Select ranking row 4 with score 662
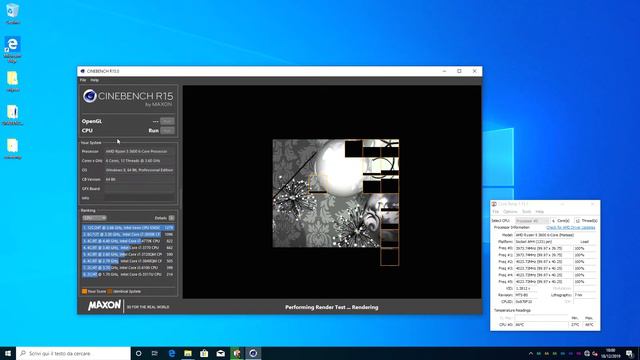640x360 pixels. pyautogui.click(x=128, y=248)
